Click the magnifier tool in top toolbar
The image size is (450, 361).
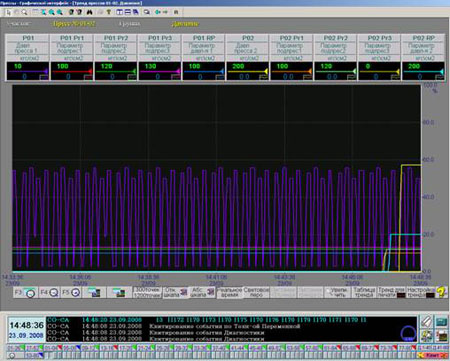[24, 12]
